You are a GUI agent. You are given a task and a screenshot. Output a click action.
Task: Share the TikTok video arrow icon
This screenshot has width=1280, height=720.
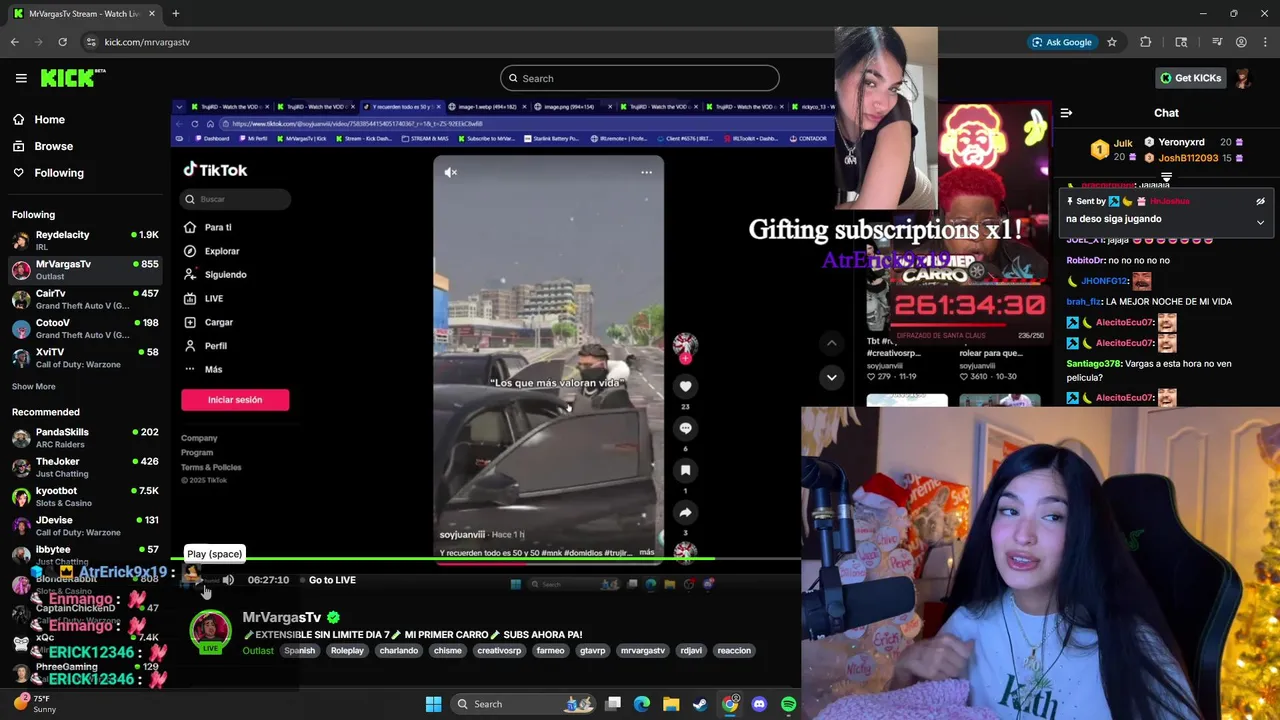click(685, 512)
